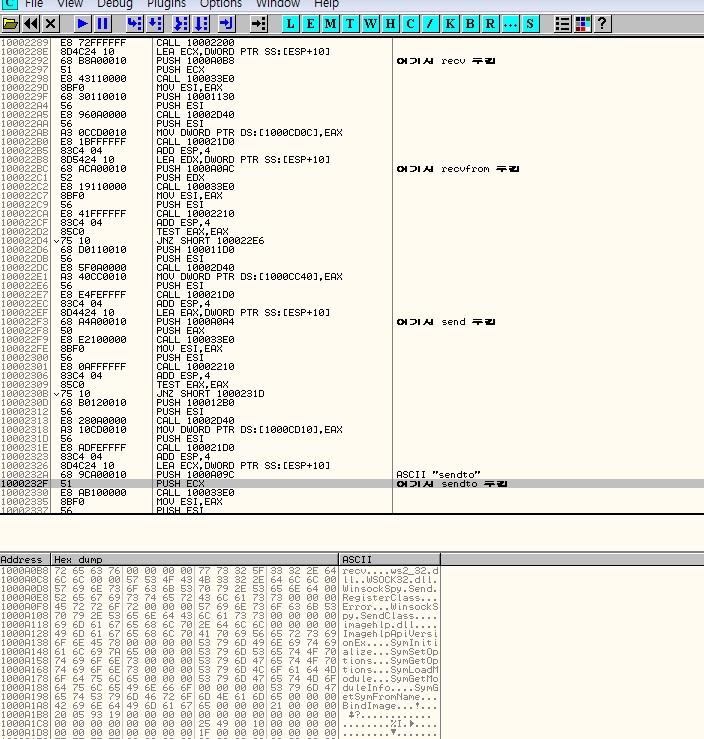This screenshot has height=739, width=704.
Task: Show Log window via L button
Action: [x=291, y=24]
